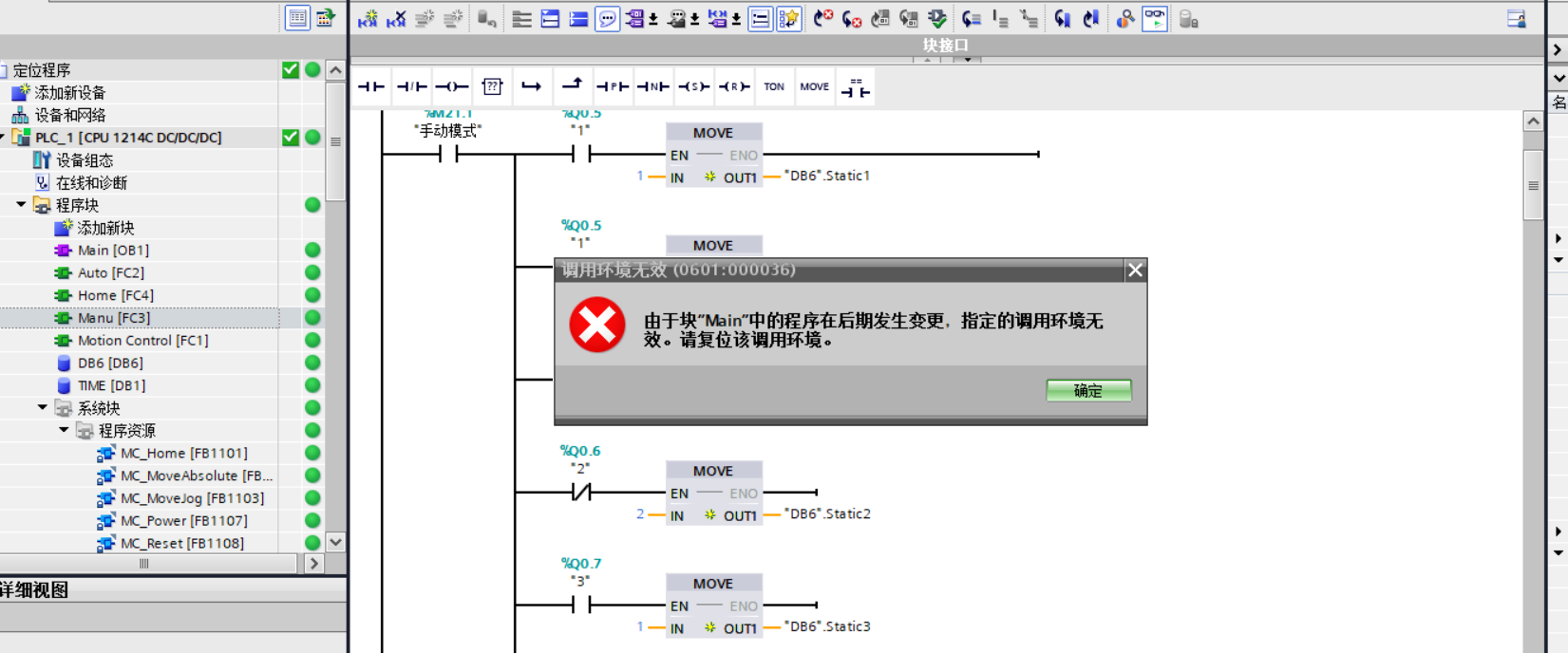This screenshot has width=1568, height=653.
Task: Click green checkmark status beside PLC_1
Action: pyautogui.click(x=291, y=138)
